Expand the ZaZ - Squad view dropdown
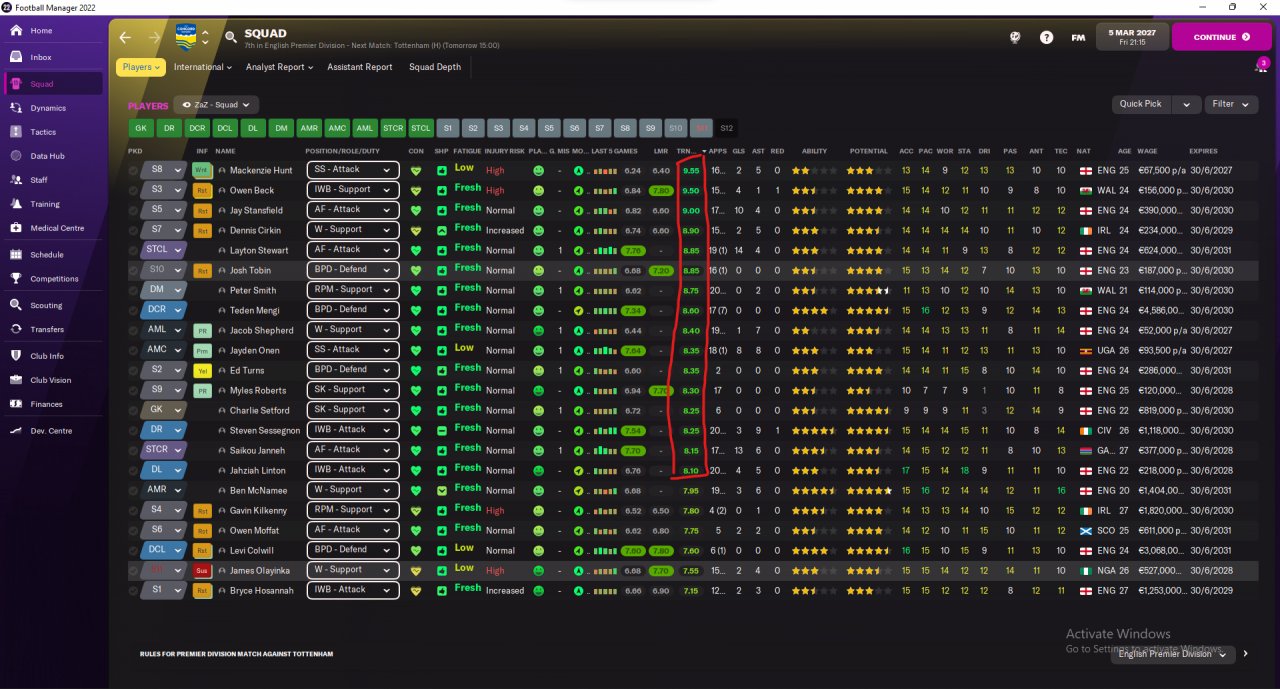This screenshot has height=689, width=1280. tap(216, 104)
